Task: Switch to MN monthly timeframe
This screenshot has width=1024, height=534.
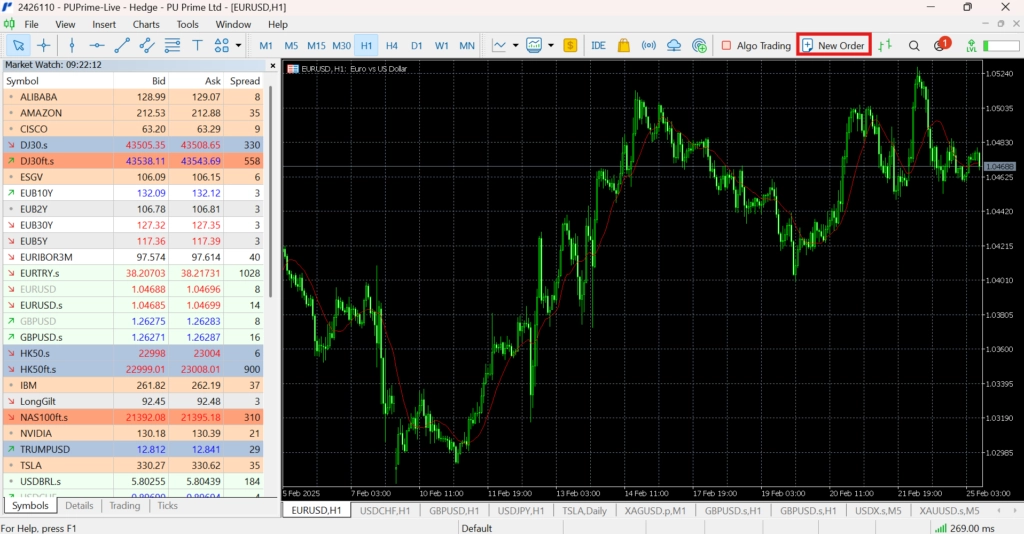Action: [x=467, y=46]
